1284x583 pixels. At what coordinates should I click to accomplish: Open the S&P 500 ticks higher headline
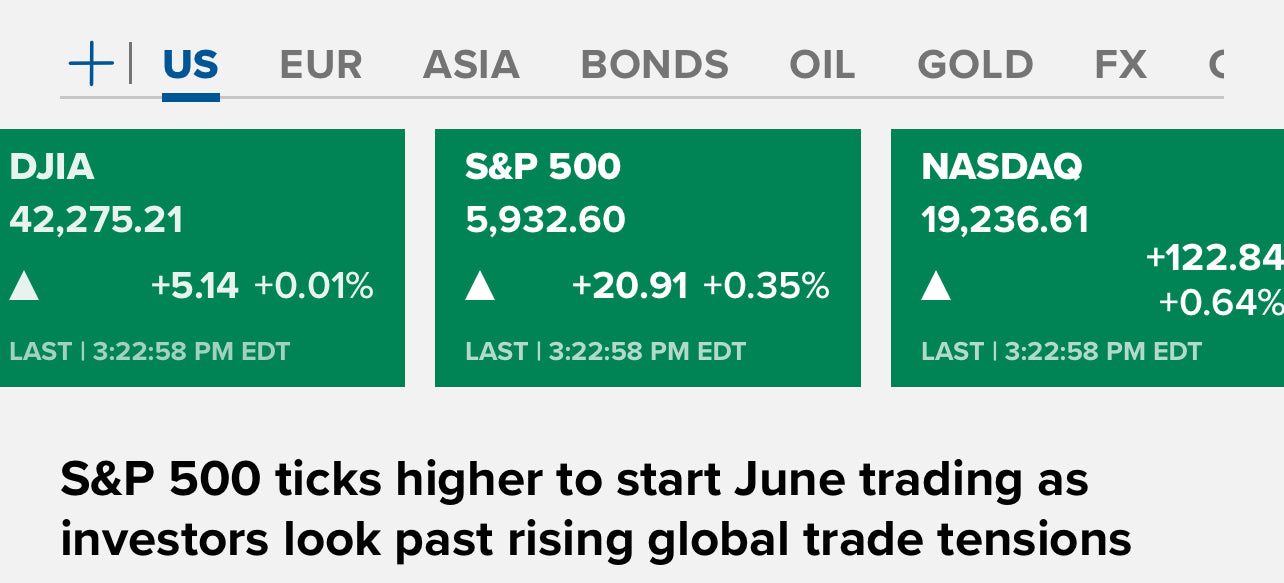click(595, 510)
